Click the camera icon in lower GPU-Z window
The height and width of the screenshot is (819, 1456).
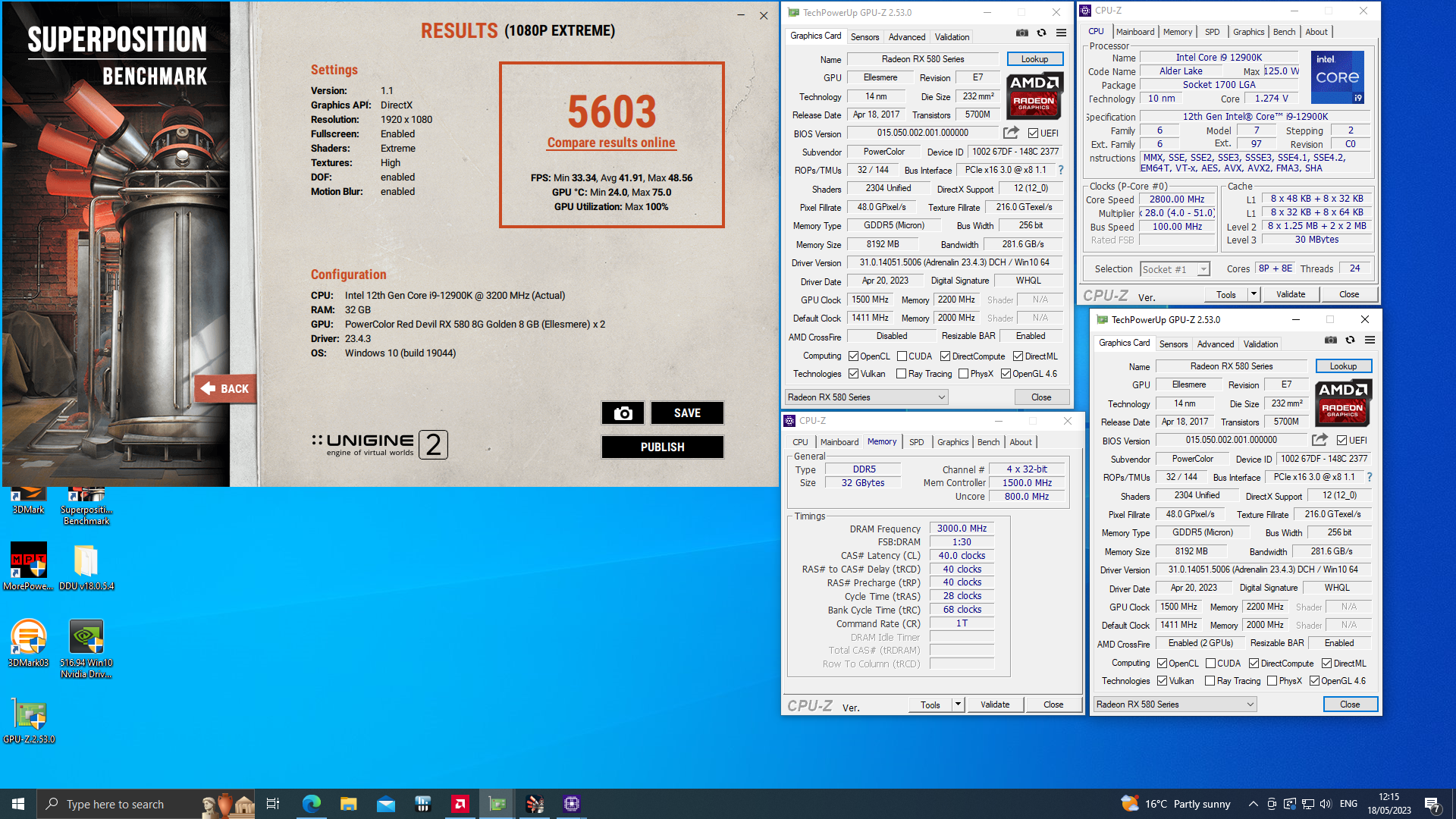click(x=1331, y=340)
